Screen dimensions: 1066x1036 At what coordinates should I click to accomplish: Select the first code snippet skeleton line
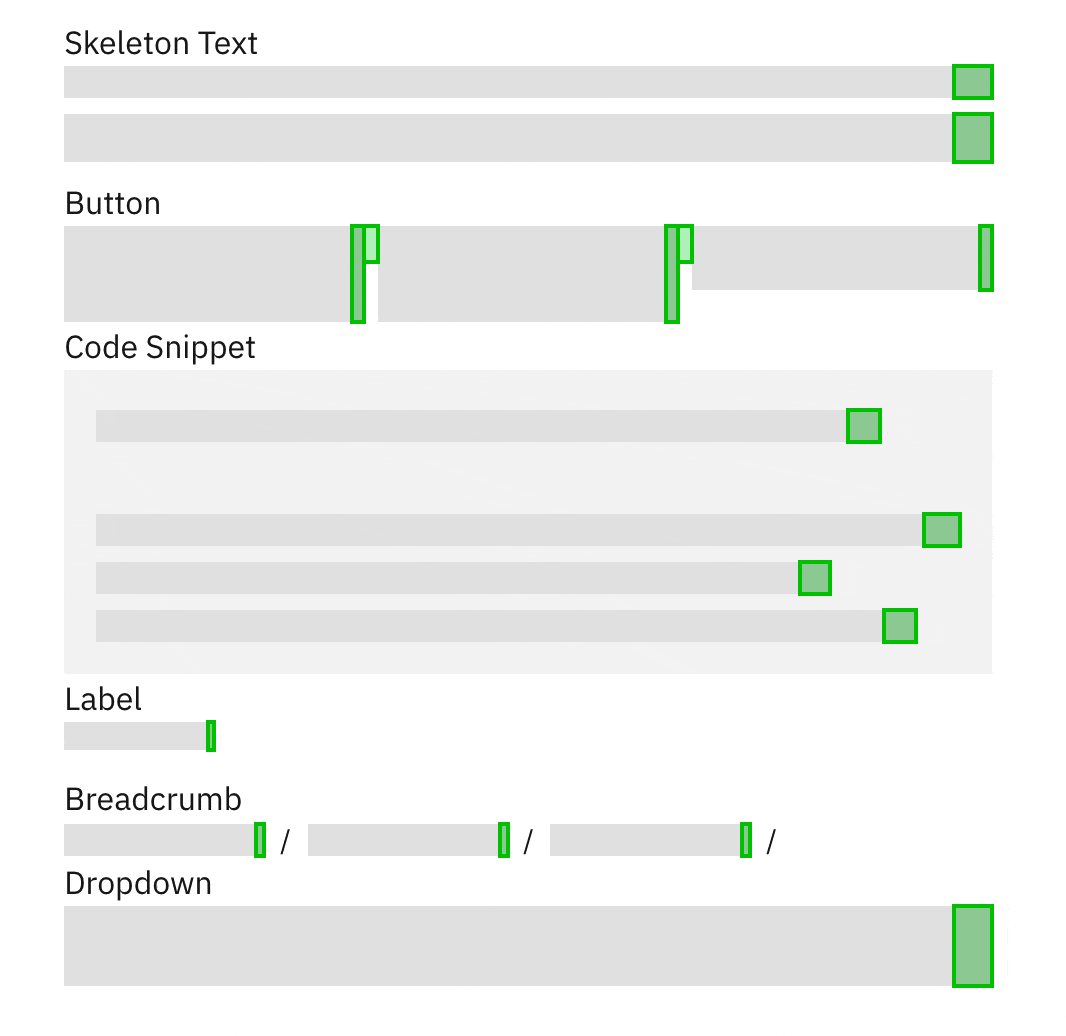click(x=470, y=425)
